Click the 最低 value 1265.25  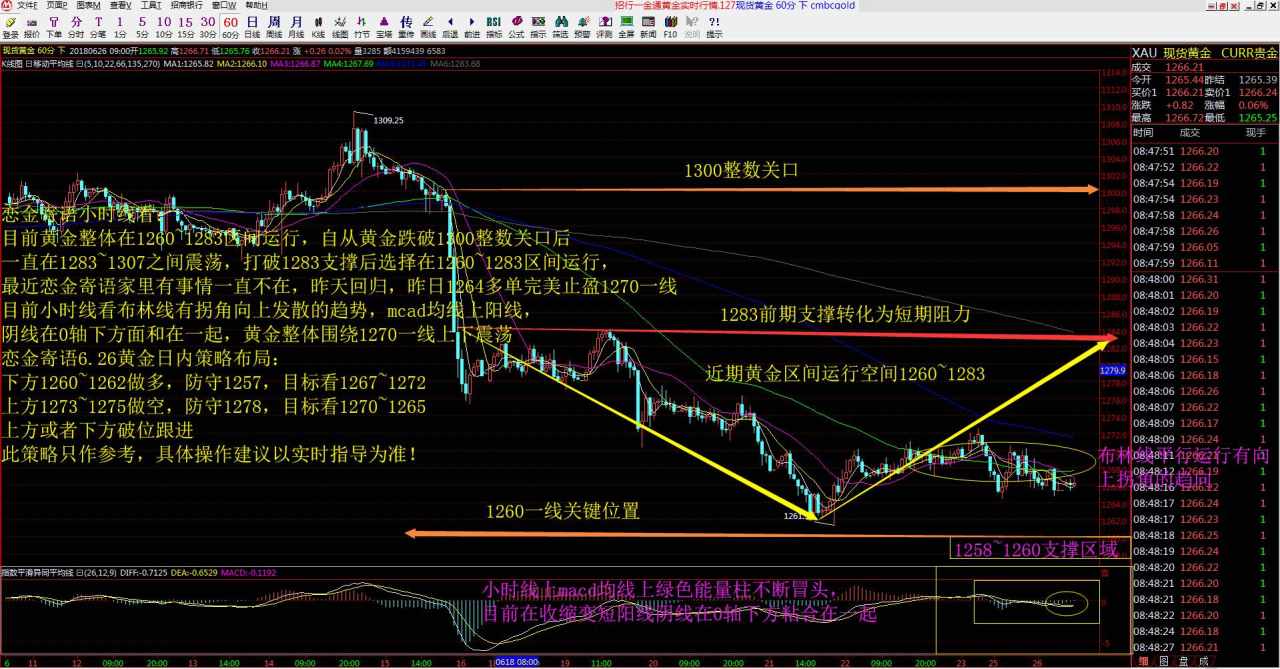click(x=1258, y=118)
